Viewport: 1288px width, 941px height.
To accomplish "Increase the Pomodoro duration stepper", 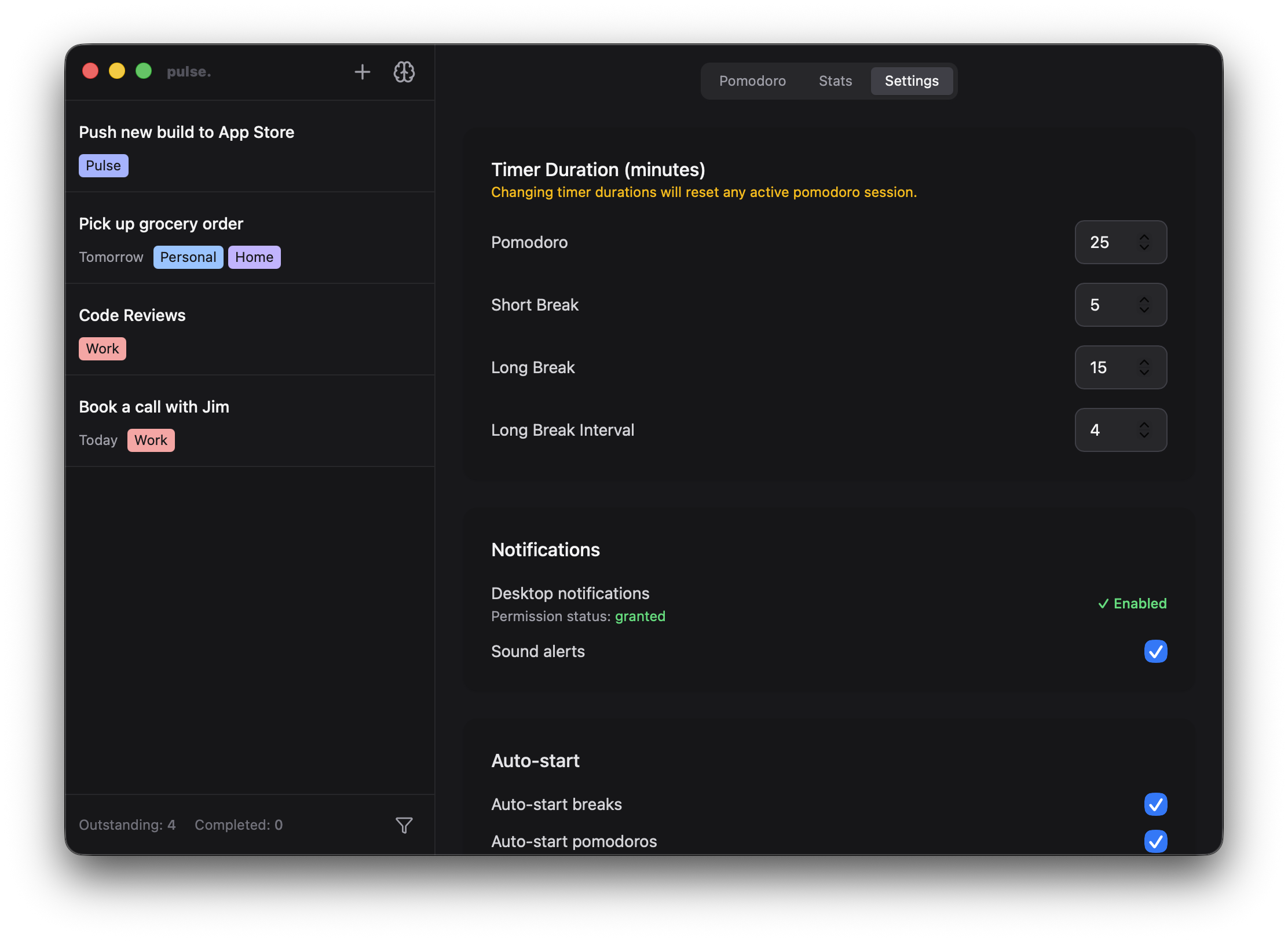I will [x=1144, y=236].
